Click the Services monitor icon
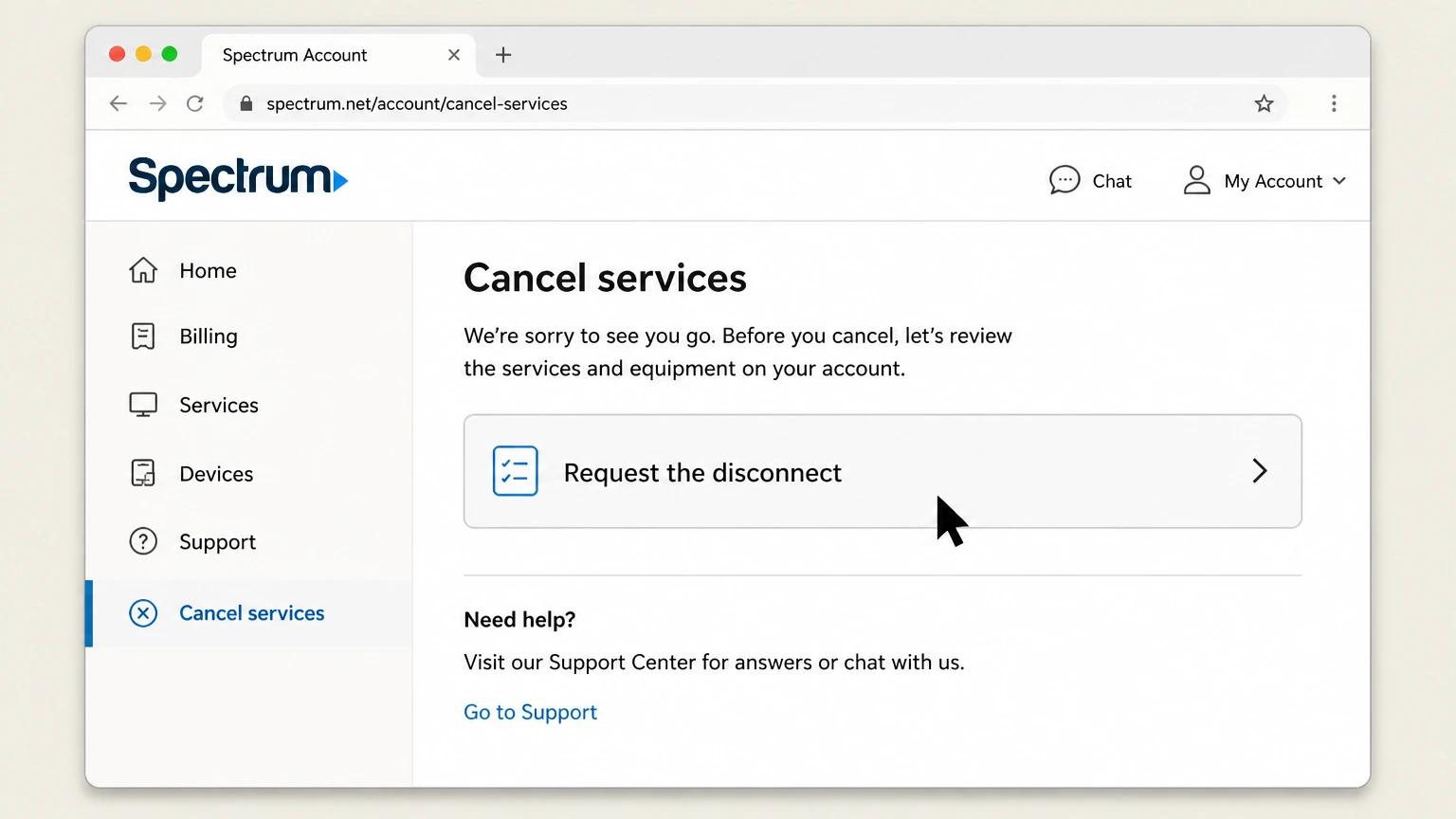Screen dimensions: 1456x819 click(x=143, y=405)
